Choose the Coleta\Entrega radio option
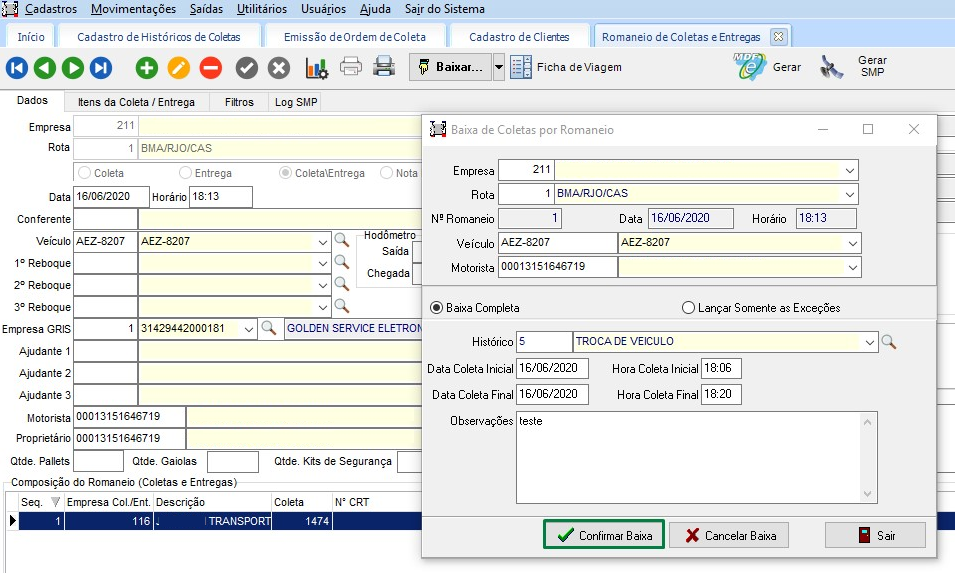955x573 pixels. (x=286, y=173)
